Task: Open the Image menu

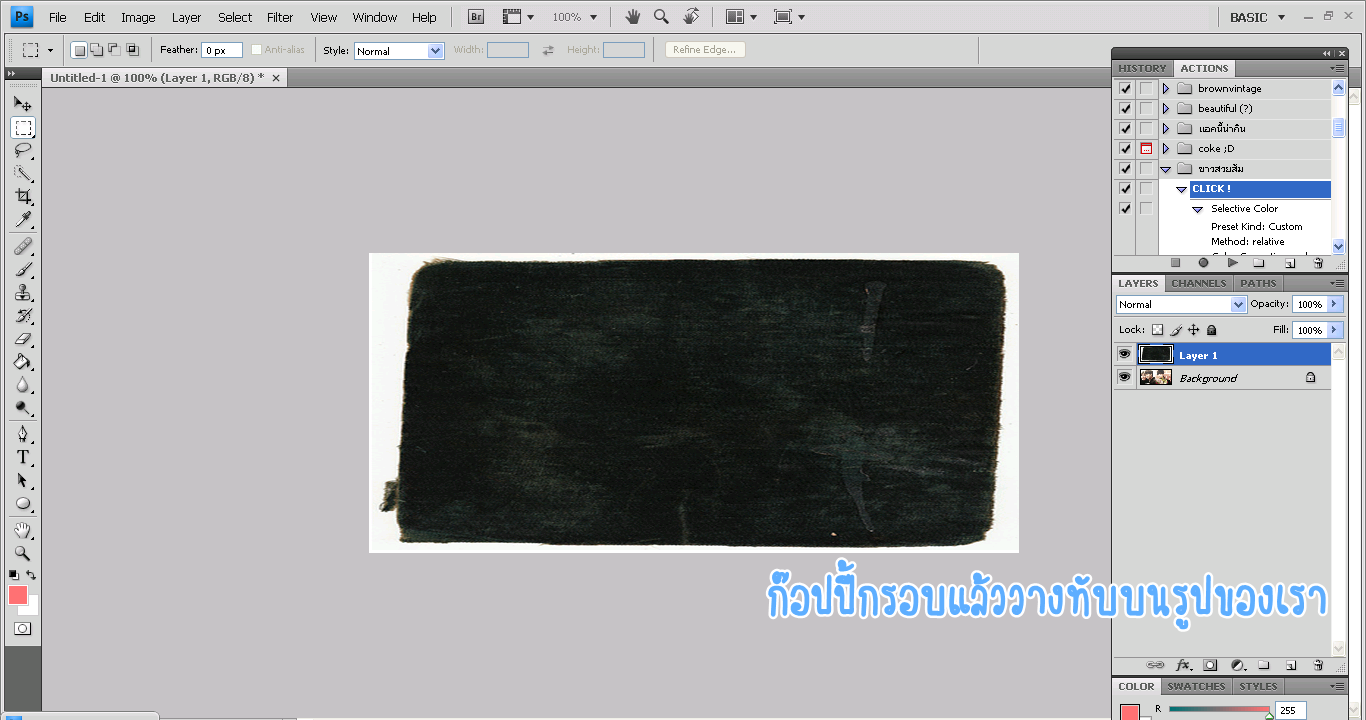Action: pos(138,17)
